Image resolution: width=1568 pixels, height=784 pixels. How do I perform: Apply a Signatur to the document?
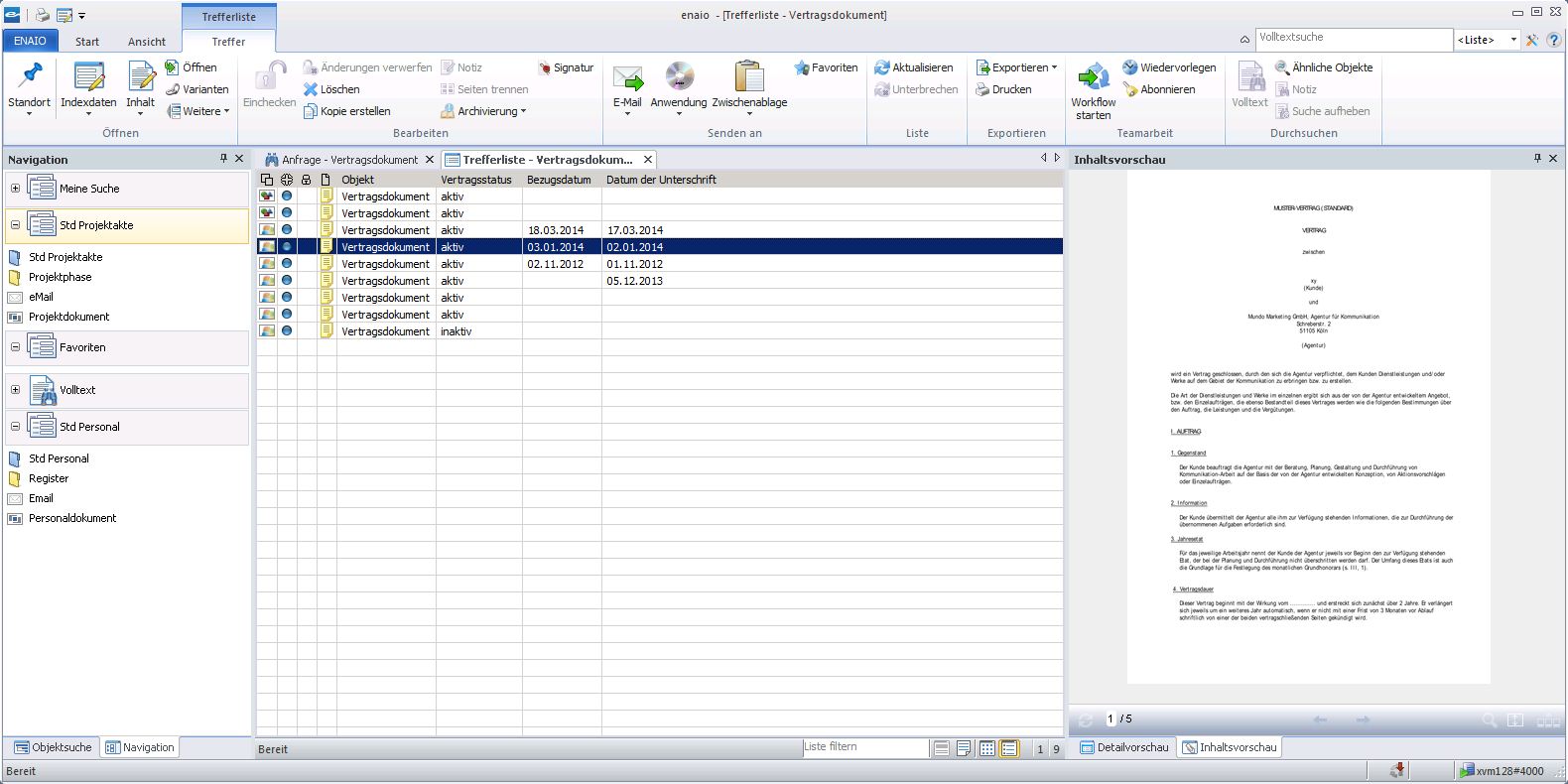[x=566, y=67]
